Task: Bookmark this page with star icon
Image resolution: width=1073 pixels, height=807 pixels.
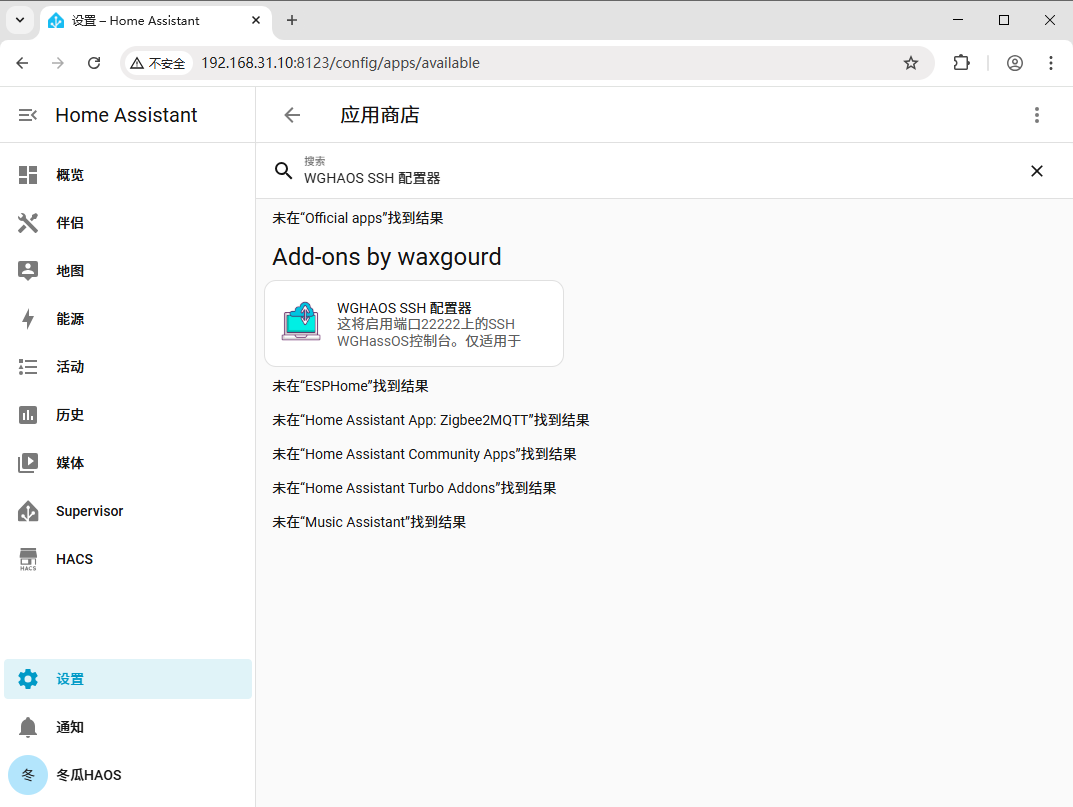Action: pyautogui.click(x=911, y=63)
